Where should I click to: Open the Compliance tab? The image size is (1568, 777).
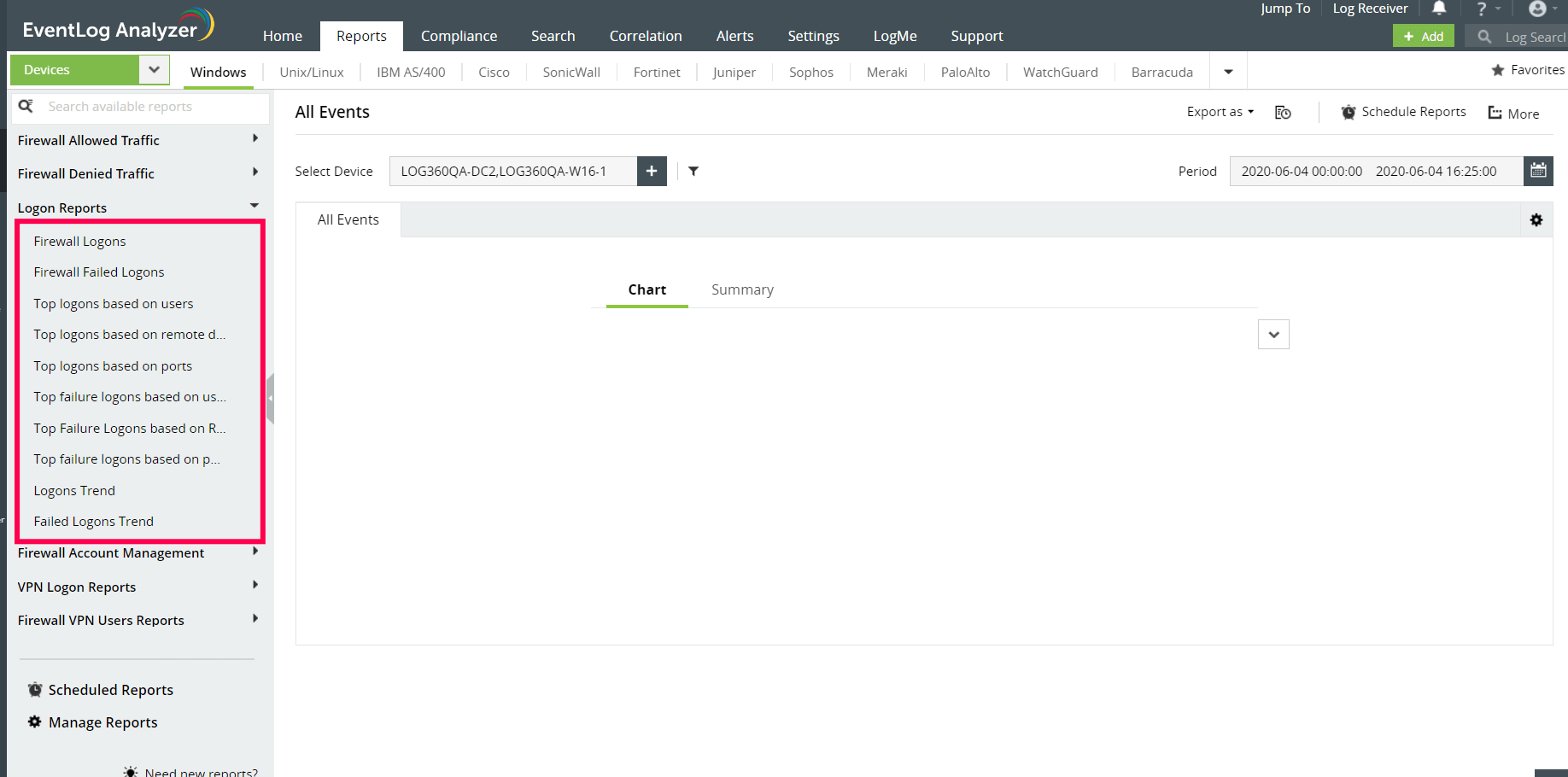coord(459,36)
